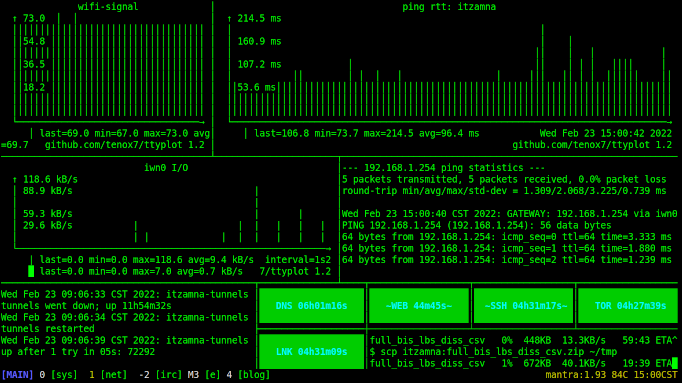This screenshot has height=383, width=682.
Task: Switch to tmux window 4 [blog]
Action: (248, 375)
